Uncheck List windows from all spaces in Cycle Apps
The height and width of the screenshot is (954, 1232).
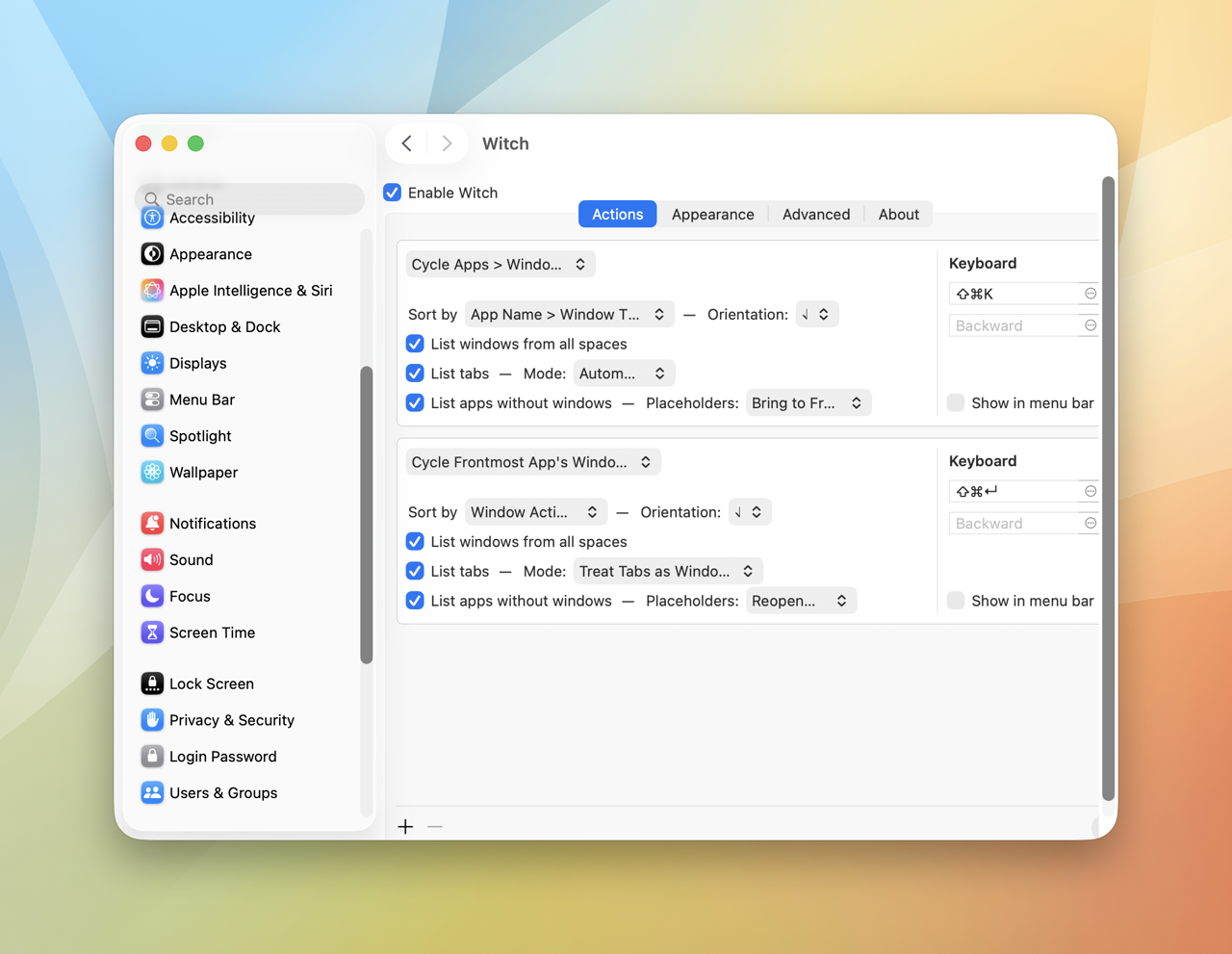(x=415, y=344)
